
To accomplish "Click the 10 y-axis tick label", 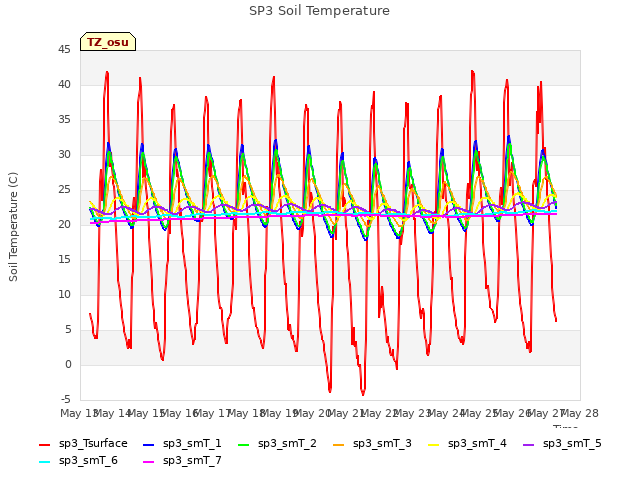I will click(64, 295).
